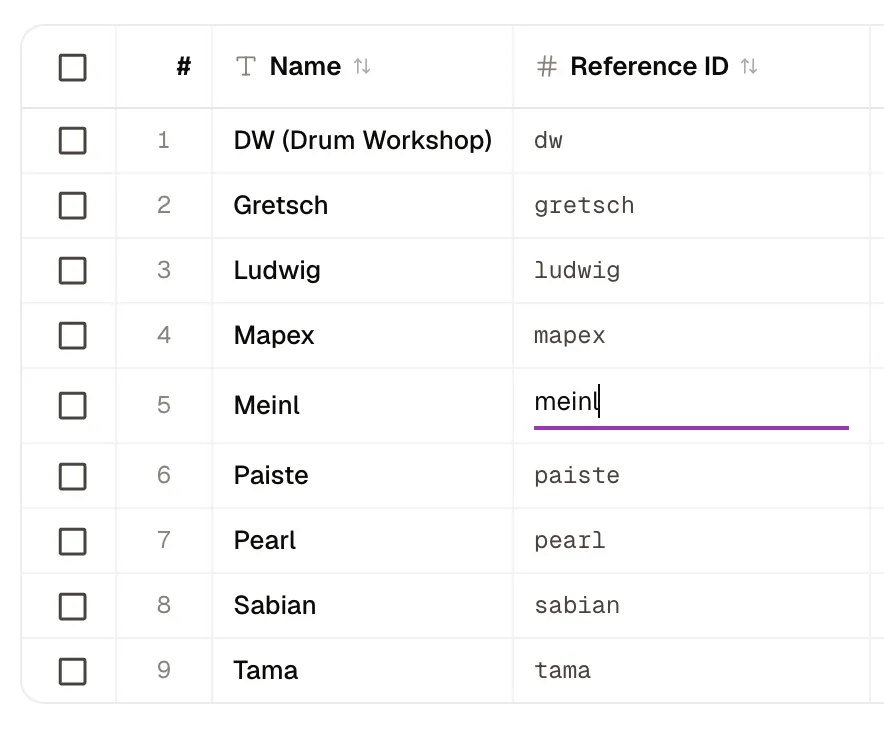
Task: Click row number 9
Action: 163,670
